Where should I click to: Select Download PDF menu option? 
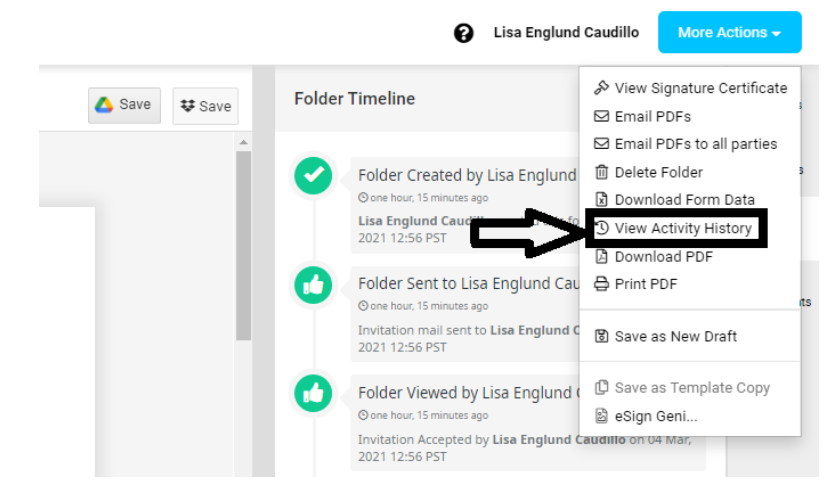(x=690, y=257)
